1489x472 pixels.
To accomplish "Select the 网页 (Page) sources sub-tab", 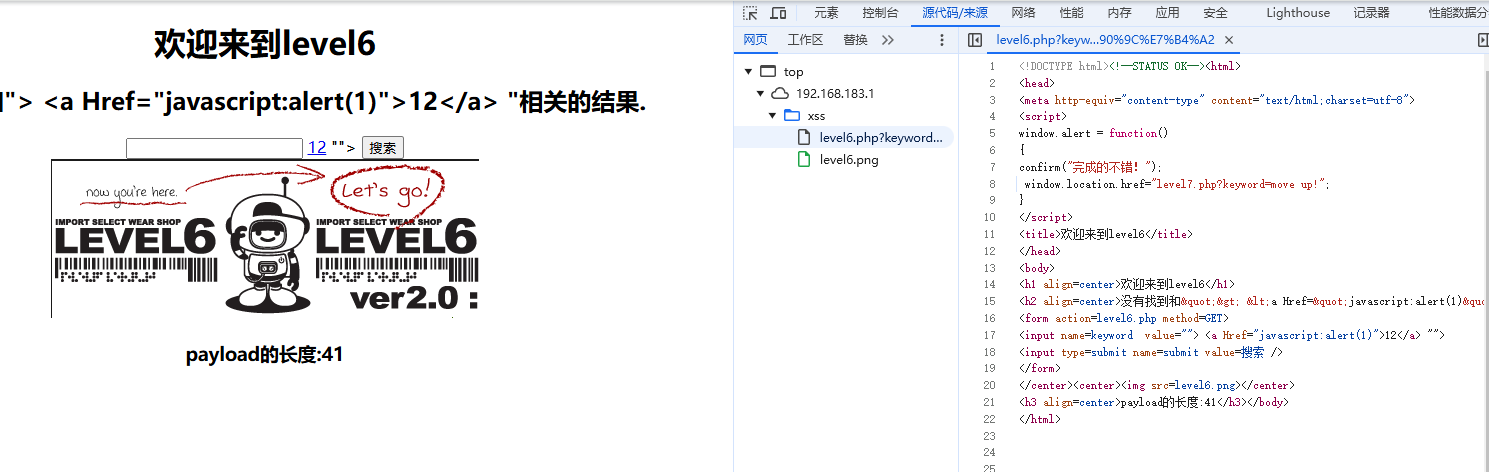I will (755, 40).
